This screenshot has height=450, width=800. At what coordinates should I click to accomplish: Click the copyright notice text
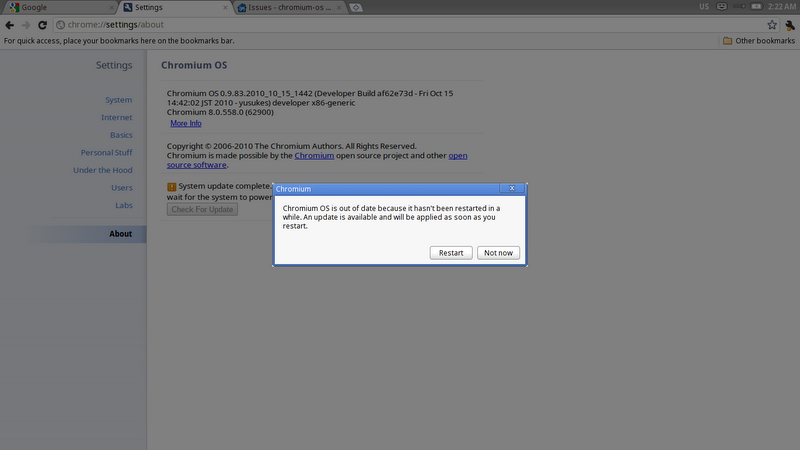click(291, 146)
